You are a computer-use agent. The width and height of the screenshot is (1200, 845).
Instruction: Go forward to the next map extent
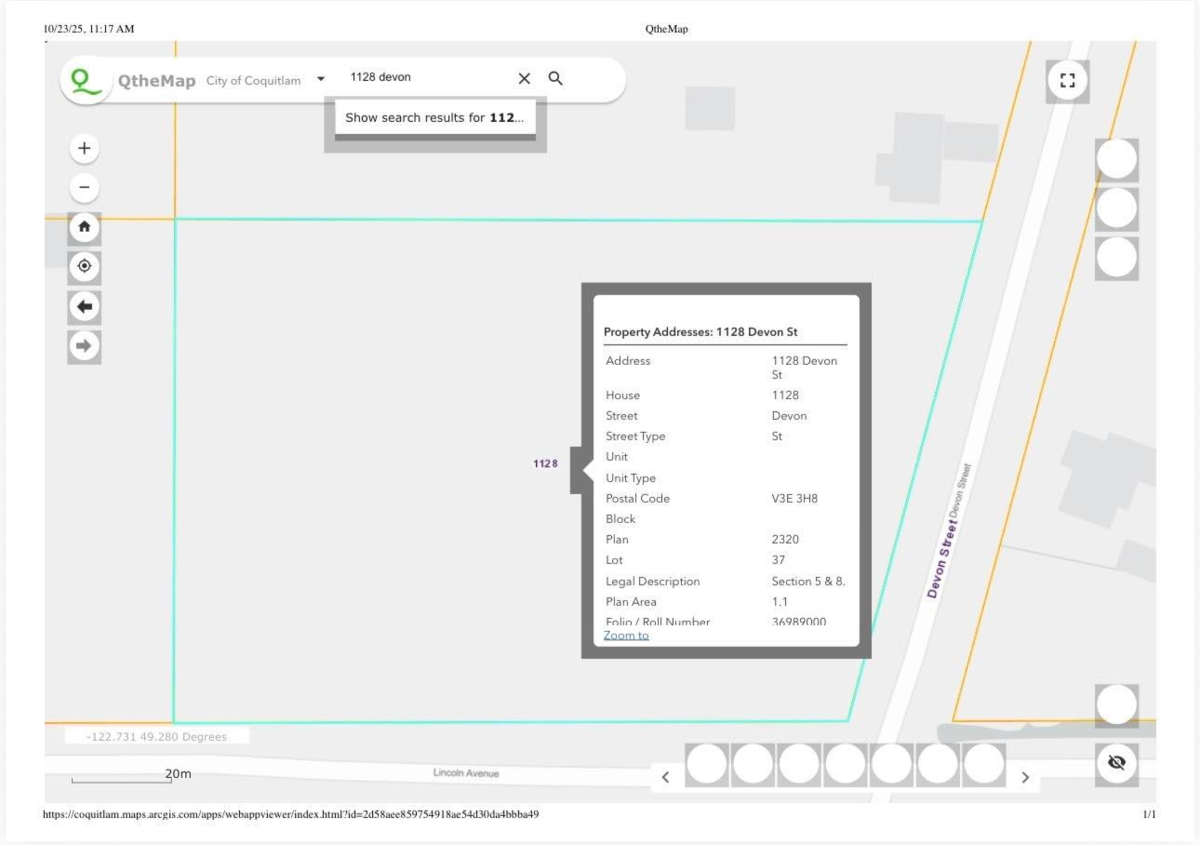tap(84, 346)
